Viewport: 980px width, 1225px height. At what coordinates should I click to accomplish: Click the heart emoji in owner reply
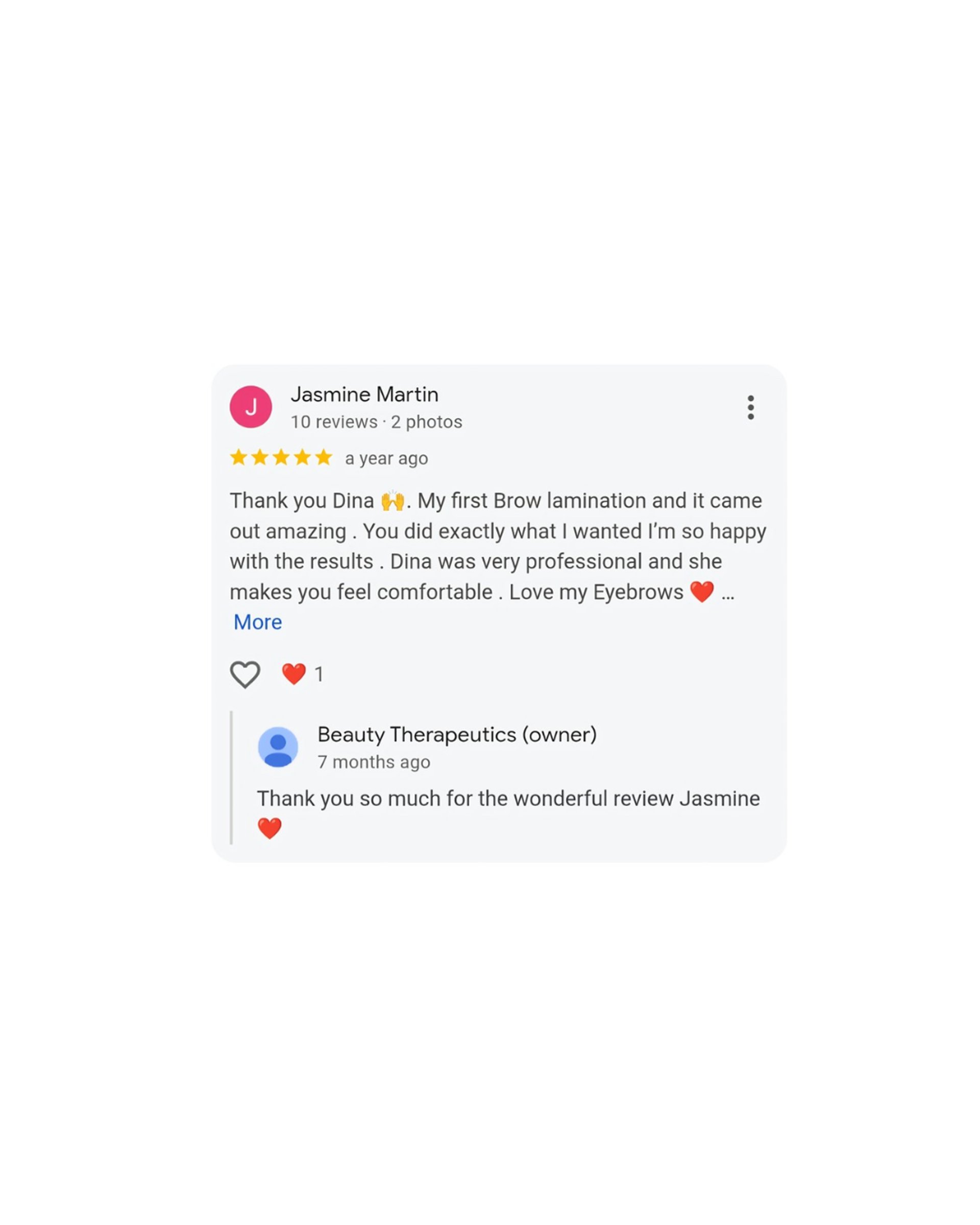269,828
